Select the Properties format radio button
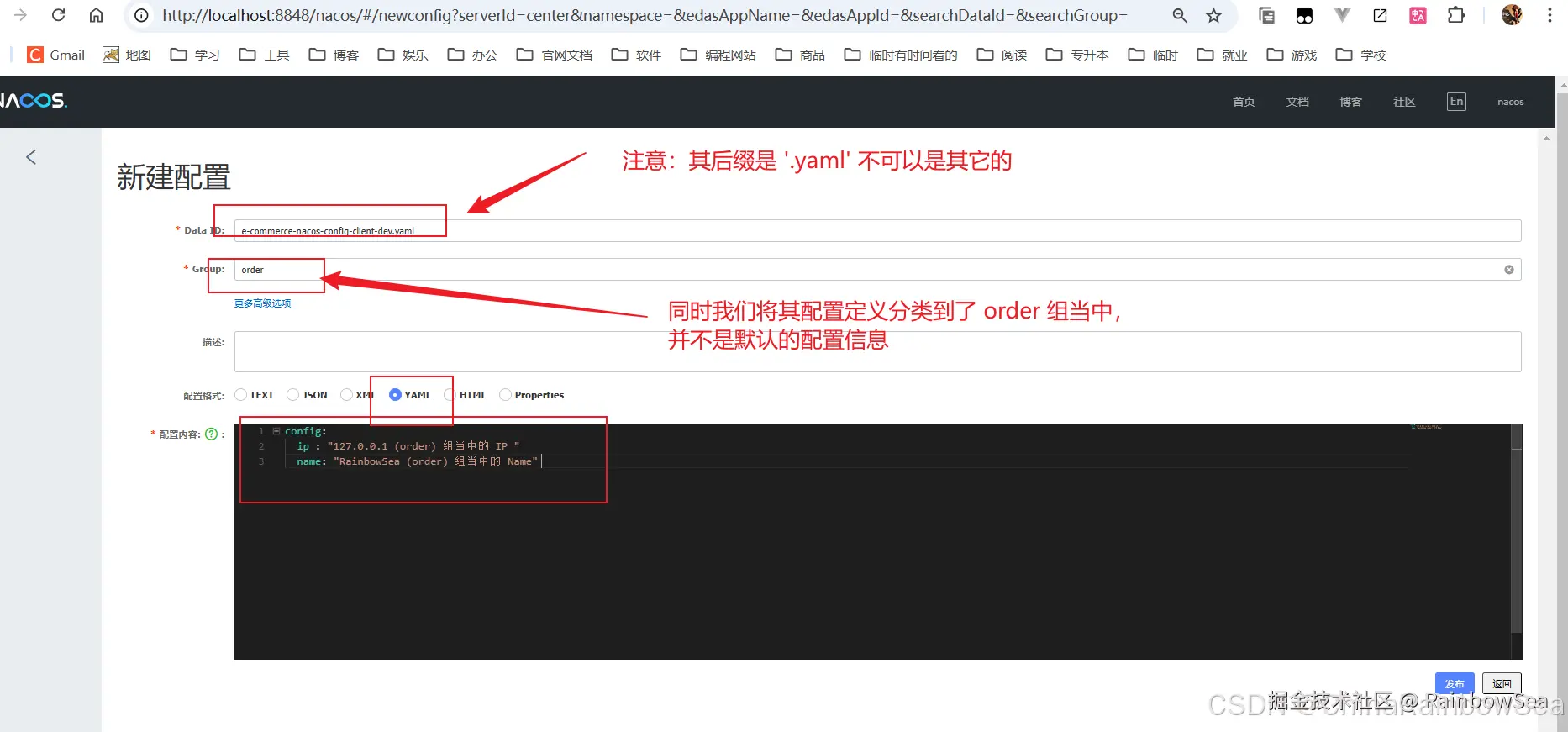This screenshot has height=732, width=1568. point(505,395)
